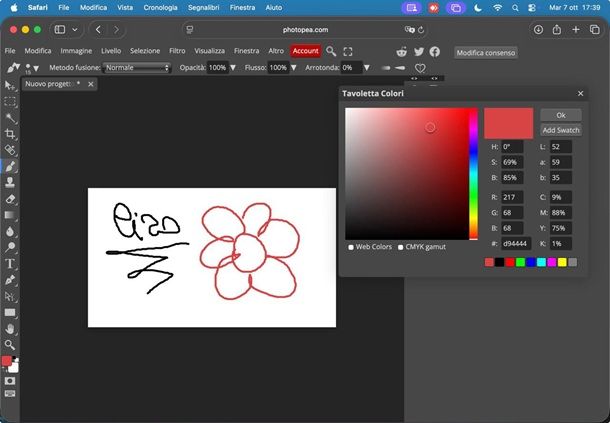
Task: Expand the Opacità value dropdown arrow
Action: [233, 68]
